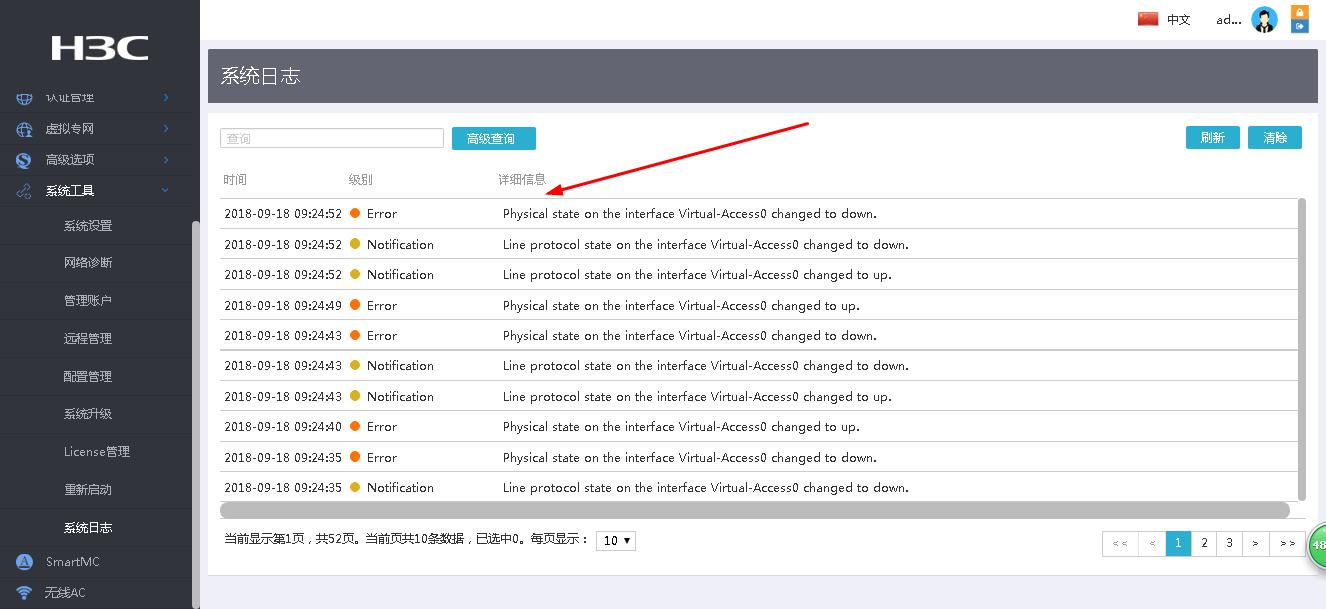Click the 高级选项 sidebar icon
The width and height of the screenshot is (1326, 609).
point(24,160)
